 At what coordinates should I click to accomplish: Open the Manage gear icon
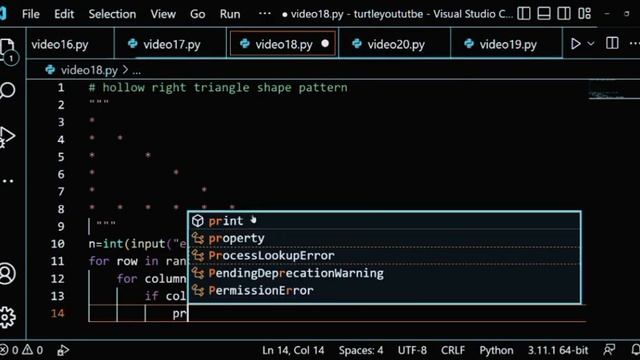[x=7, y=317]
